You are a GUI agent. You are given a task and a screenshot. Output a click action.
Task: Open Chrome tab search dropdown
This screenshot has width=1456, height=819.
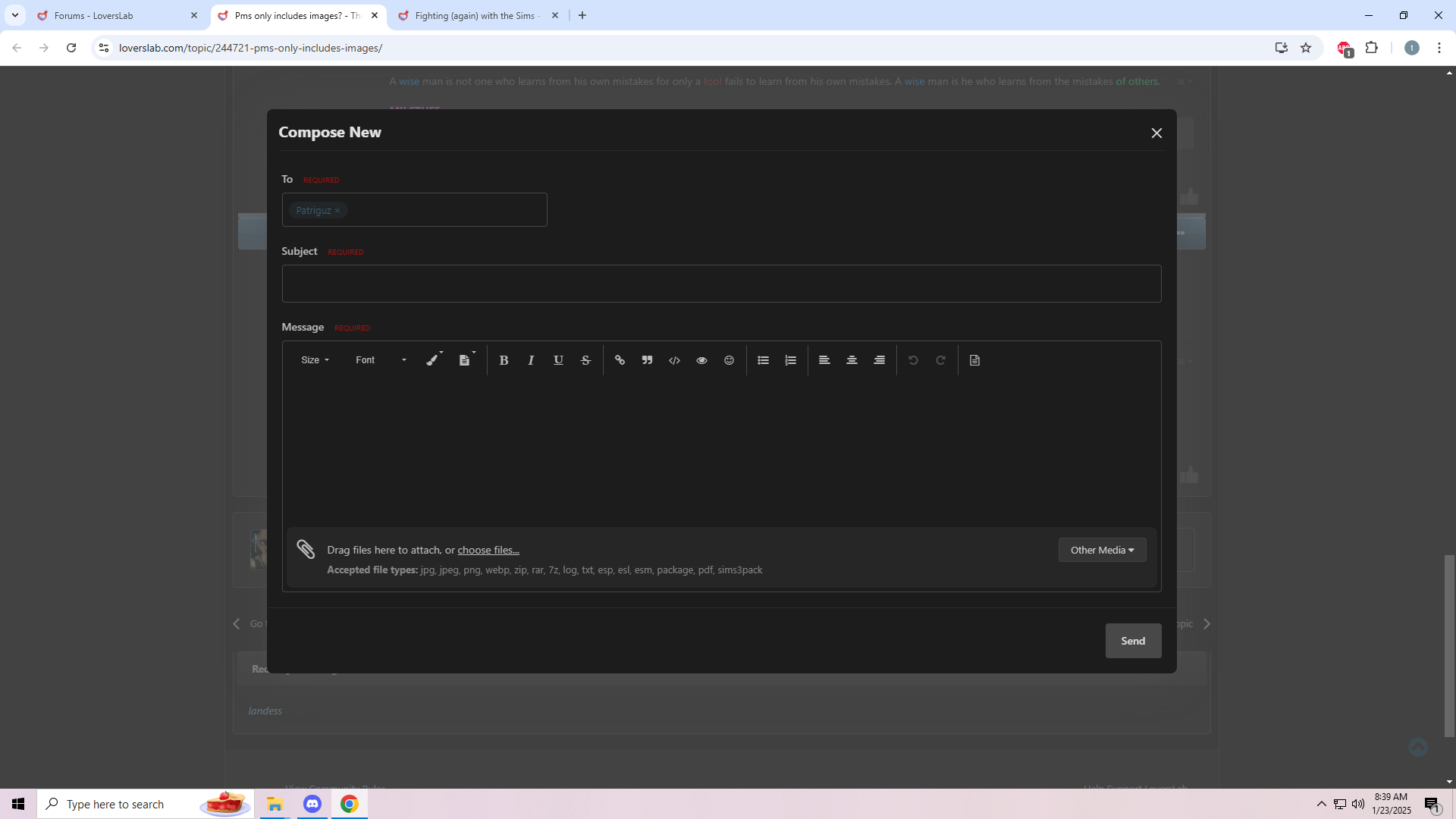pyautogui.click(x=15, y=15)
